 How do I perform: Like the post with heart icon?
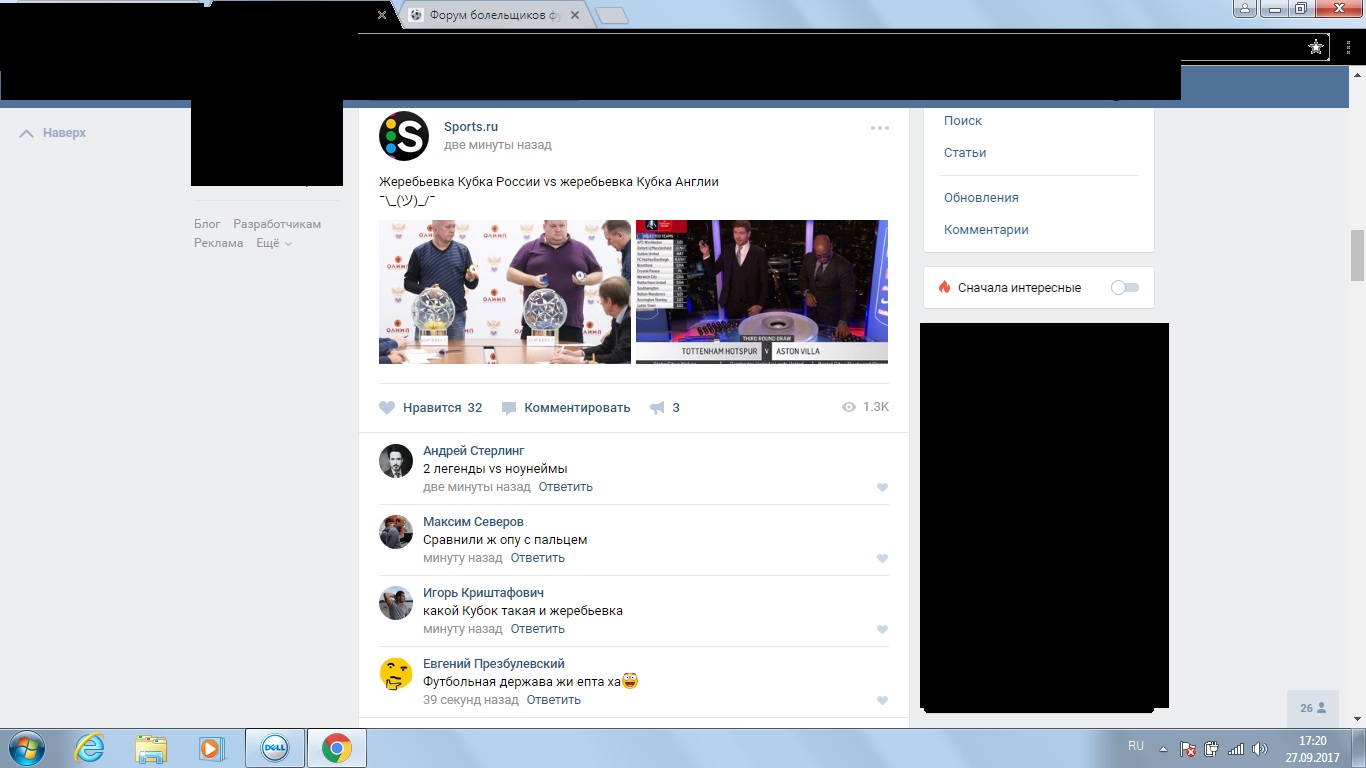point(387,408)
